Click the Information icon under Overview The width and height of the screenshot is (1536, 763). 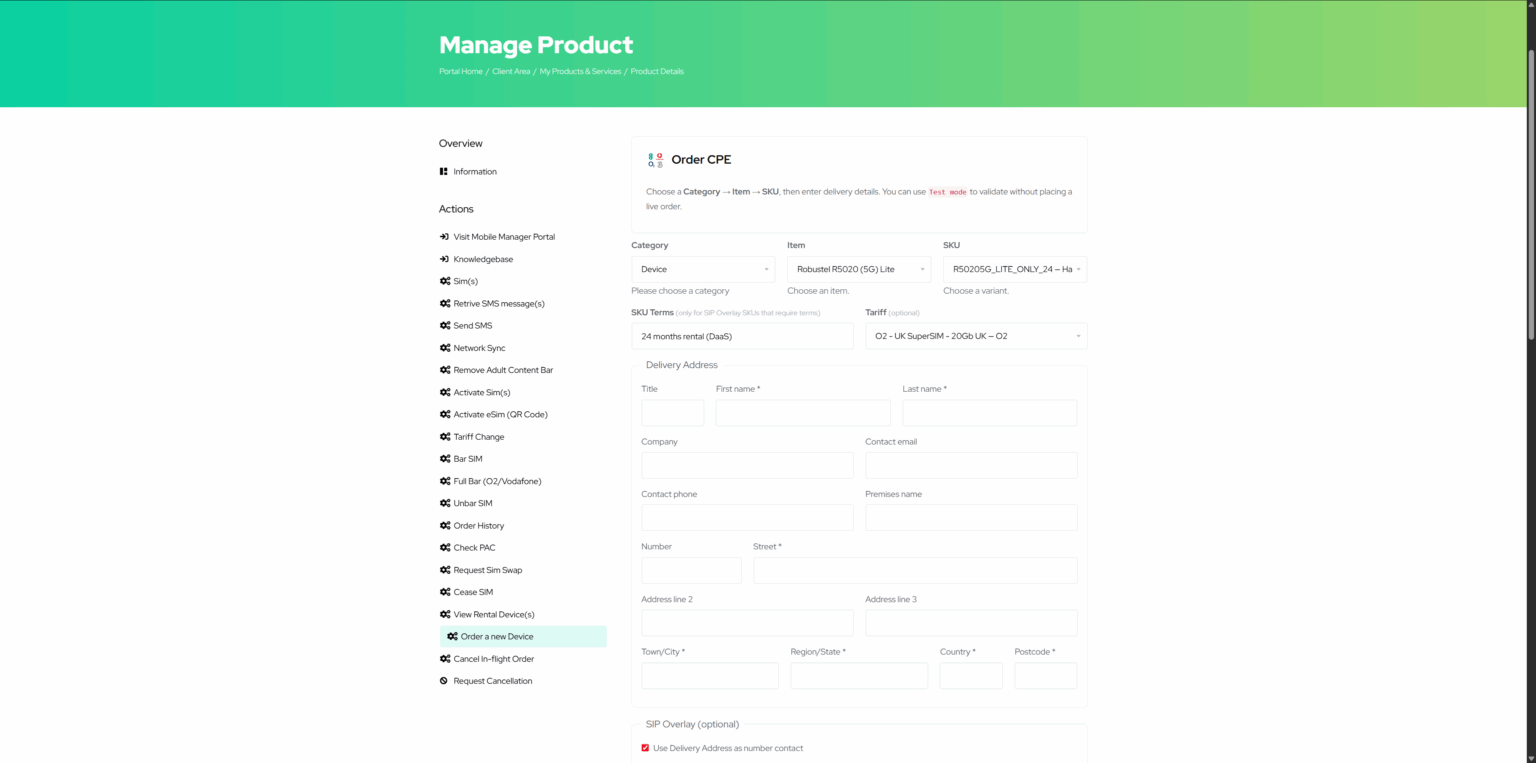pos(443,171)
